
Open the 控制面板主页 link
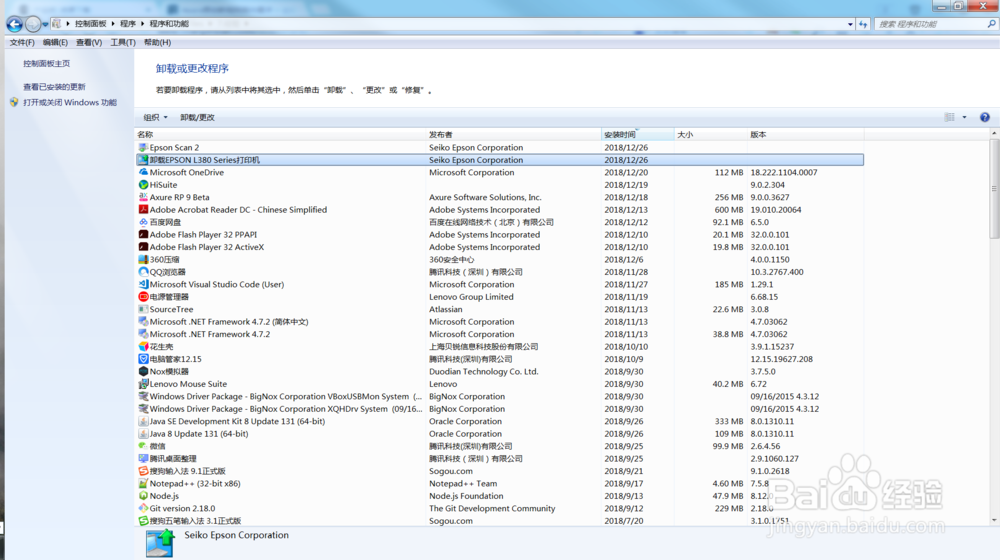tap(47, 64)
